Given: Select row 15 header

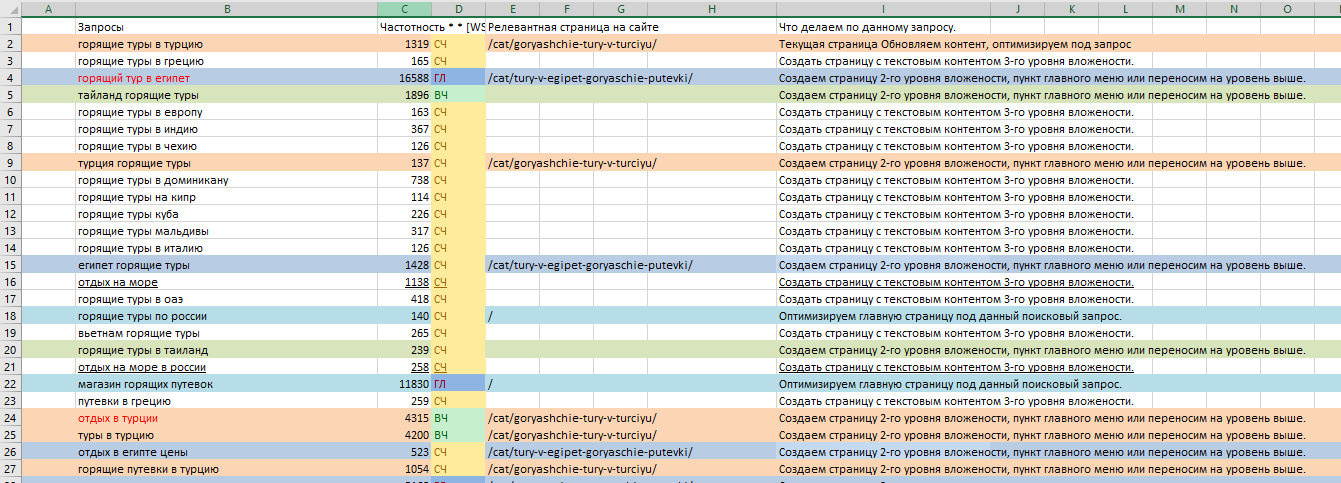Looking at the screenshot, I should (x=10, y=265).
